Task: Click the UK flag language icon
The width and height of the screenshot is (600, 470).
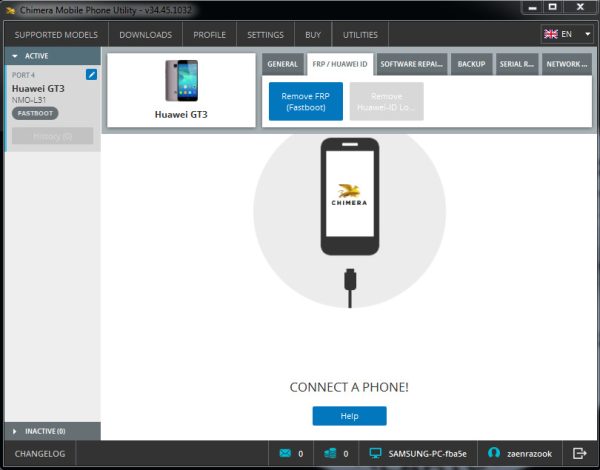Action: click(551, 34)
